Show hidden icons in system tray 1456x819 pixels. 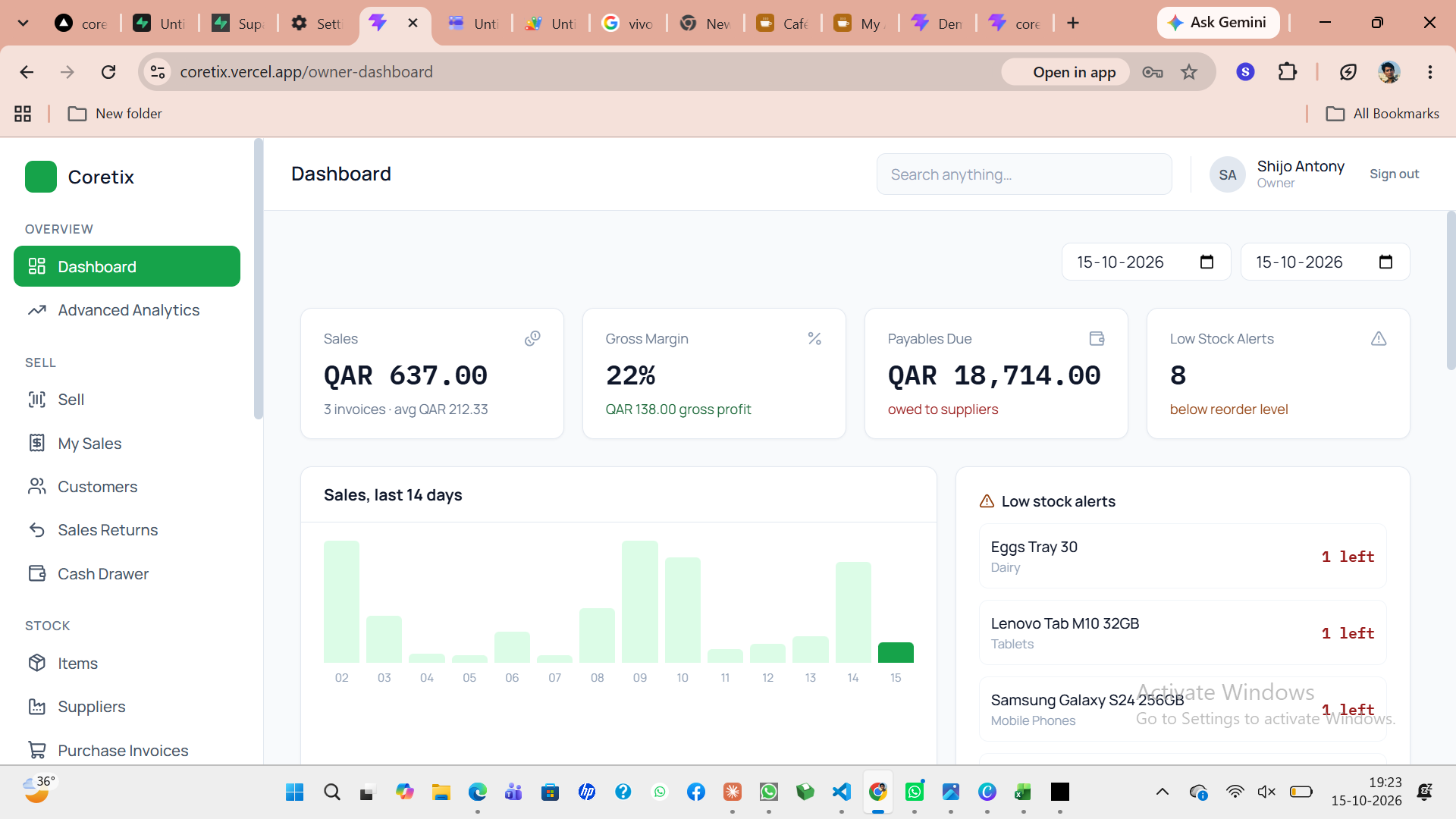coord(1162,792)
